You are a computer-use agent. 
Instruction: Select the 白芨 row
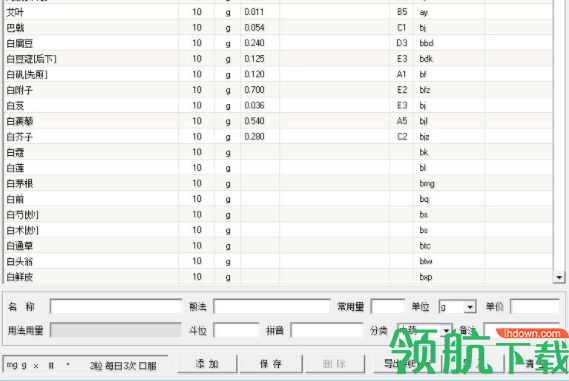(278, 106)
